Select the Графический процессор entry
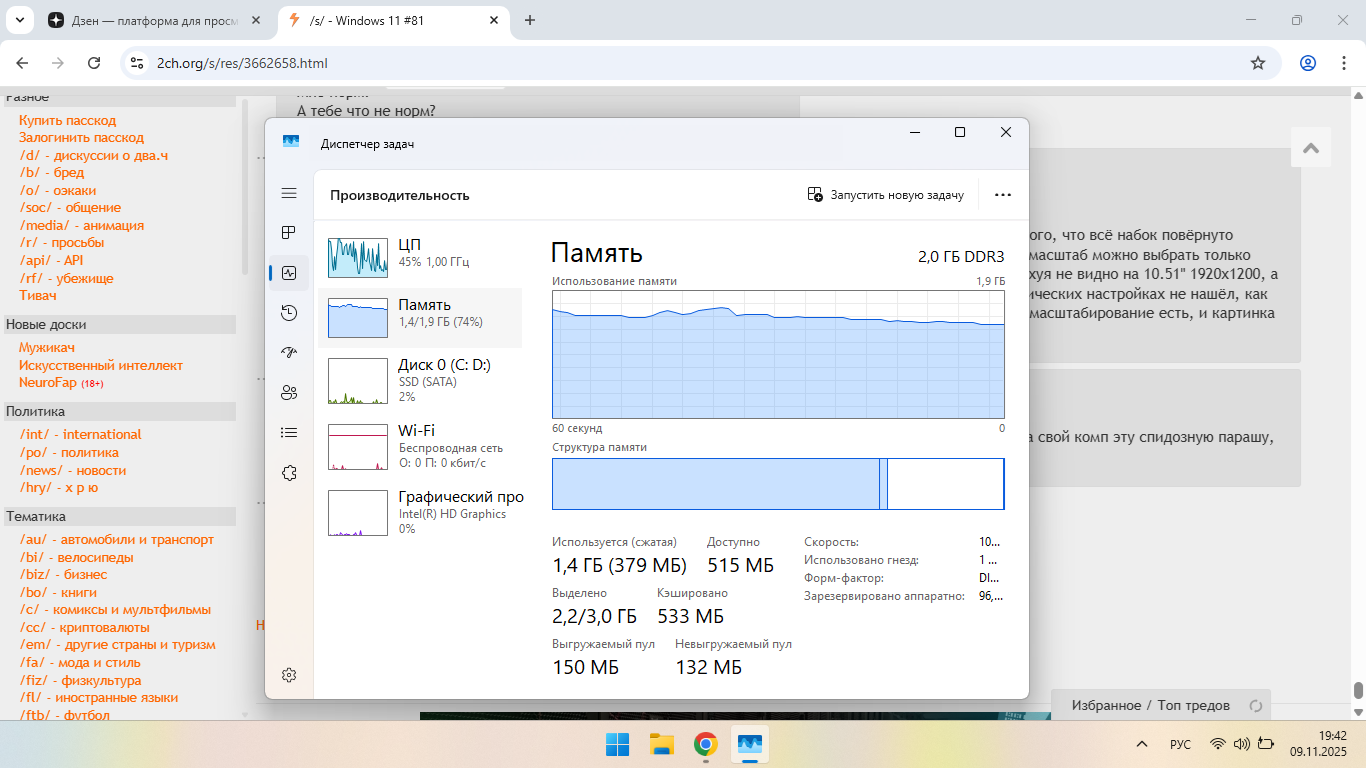 click(x=420, y=512)
